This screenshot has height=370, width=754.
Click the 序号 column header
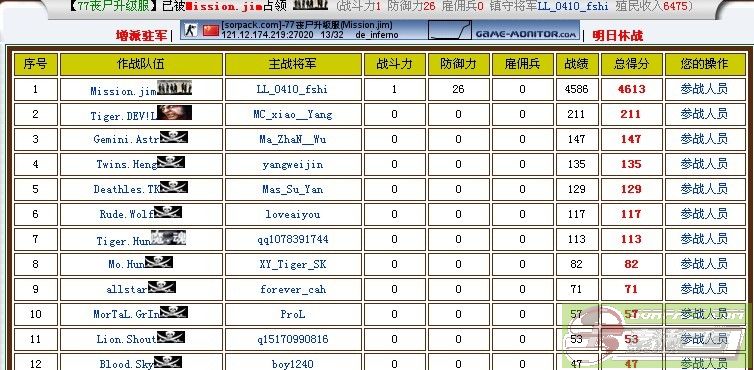pyautogui.click(x=36, y=64)
